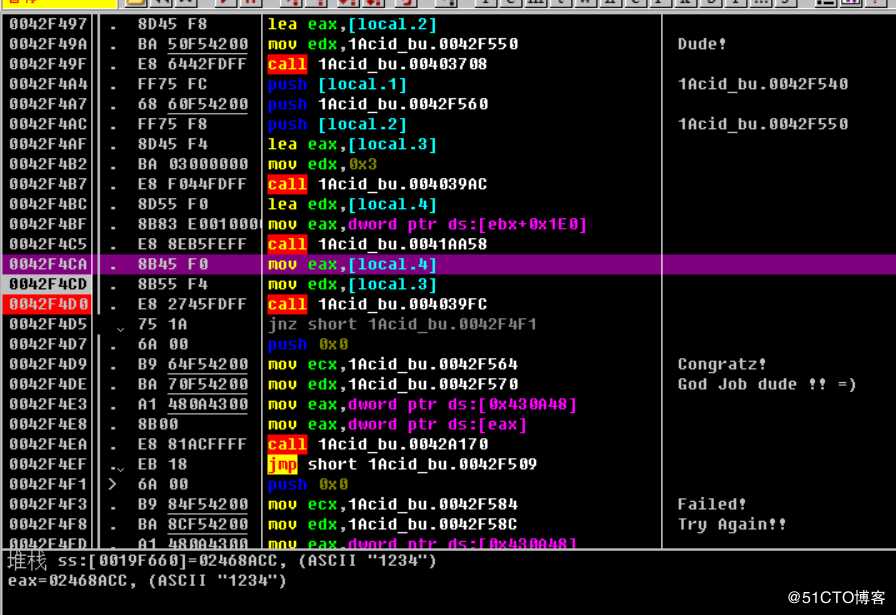
Task: Click address cell 0042F4EF
Action: pyautogui.click(x=48, y=465)
